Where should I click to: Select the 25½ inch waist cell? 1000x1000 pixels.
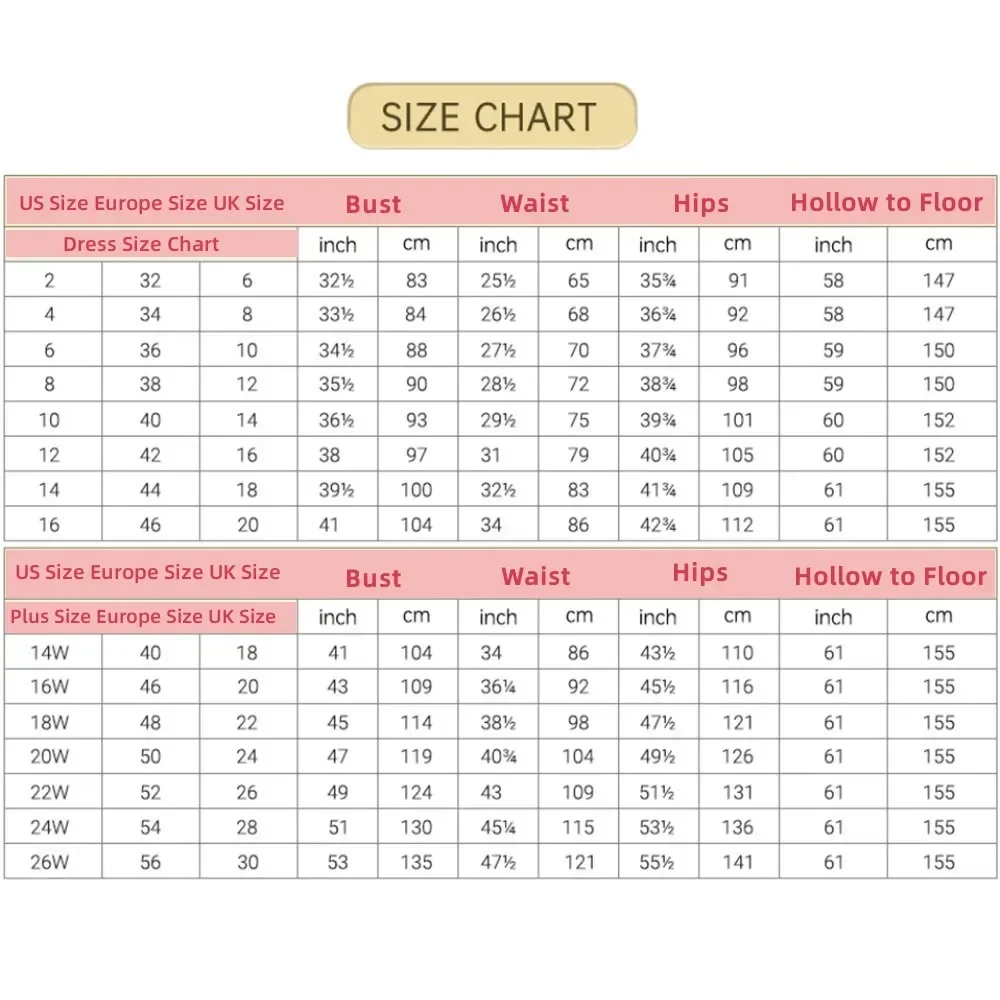point(497,281)
